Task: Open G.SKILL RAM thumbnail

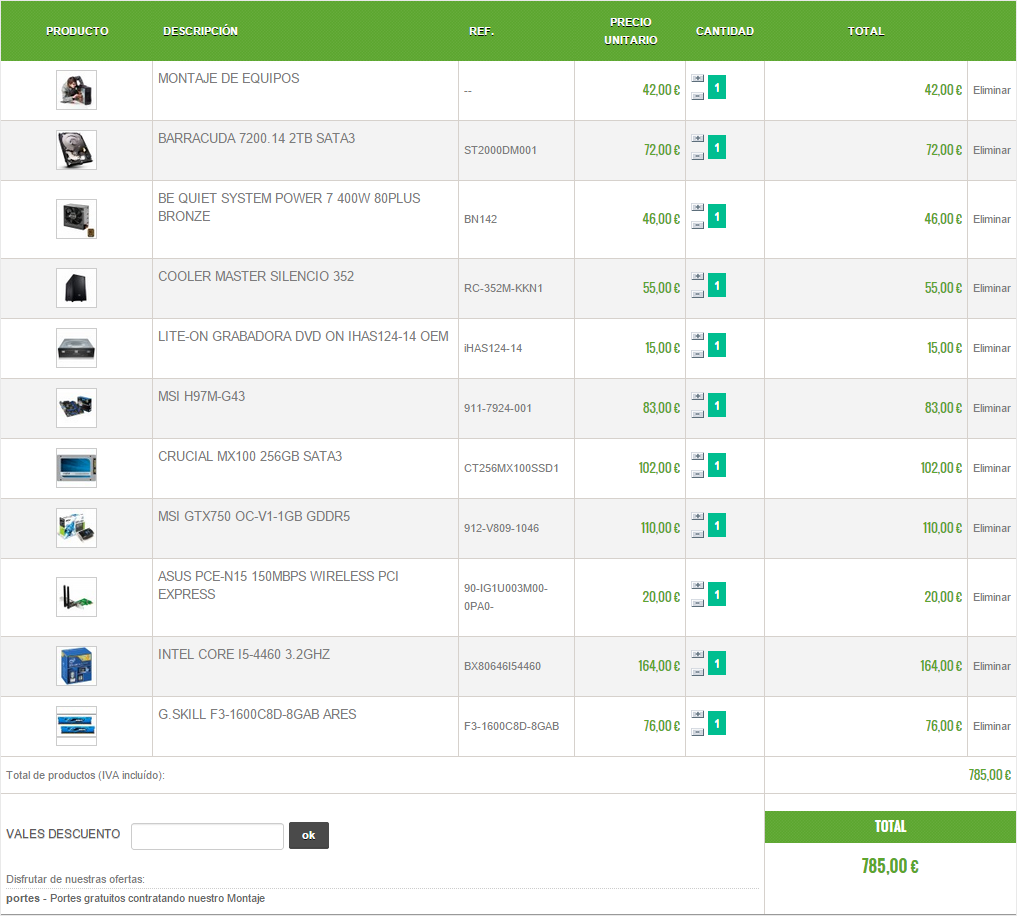Action: click(76, 726)
